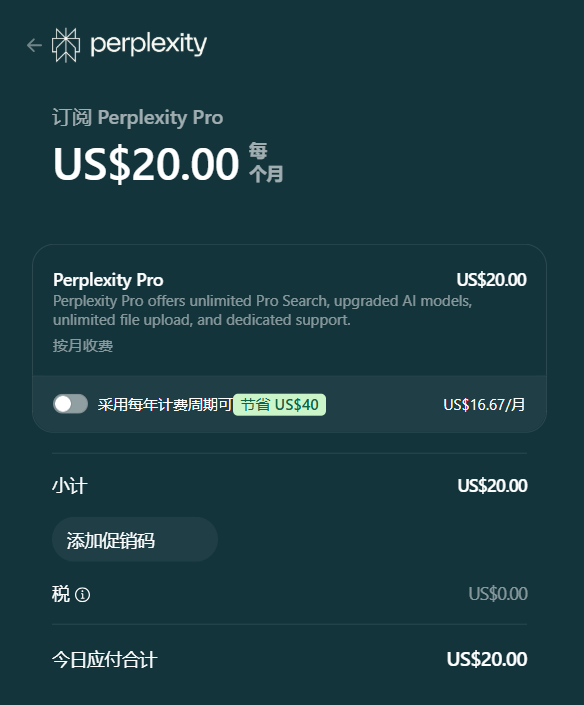The width and height of the screenshot is (584, 705).
Task: Click the Perplexity star logo icon
Action: 66,45
